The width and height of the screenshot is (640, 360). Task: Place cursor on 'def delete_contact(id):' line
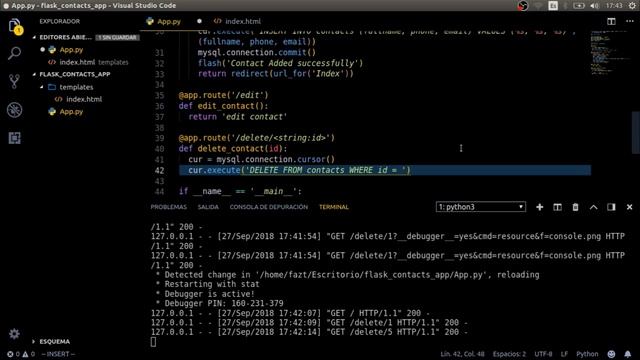click(x=233, y=149)
